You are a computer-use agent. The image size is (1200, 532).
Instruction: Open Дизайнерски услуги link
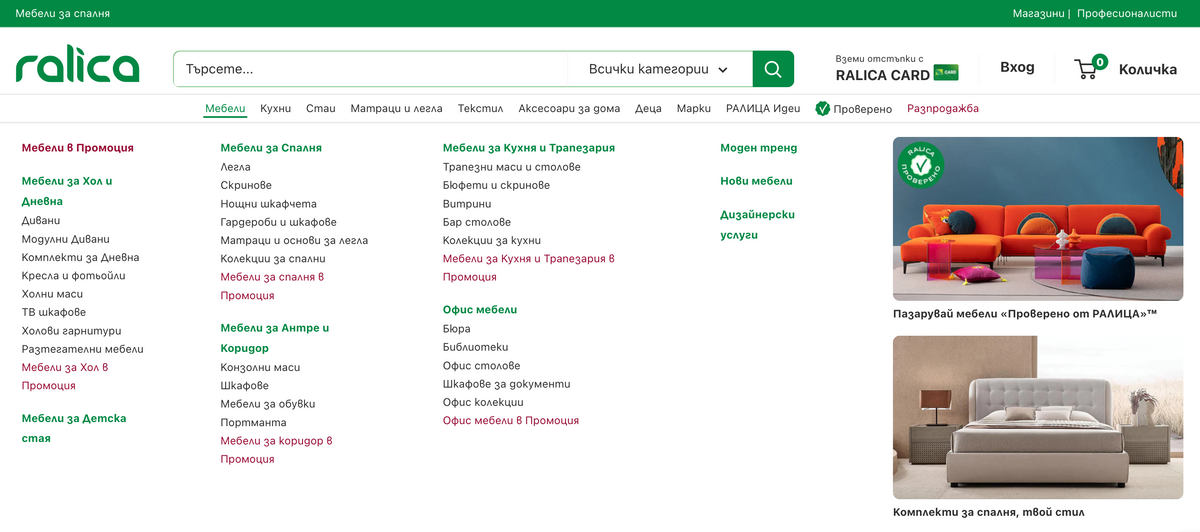tap(758, 225)
